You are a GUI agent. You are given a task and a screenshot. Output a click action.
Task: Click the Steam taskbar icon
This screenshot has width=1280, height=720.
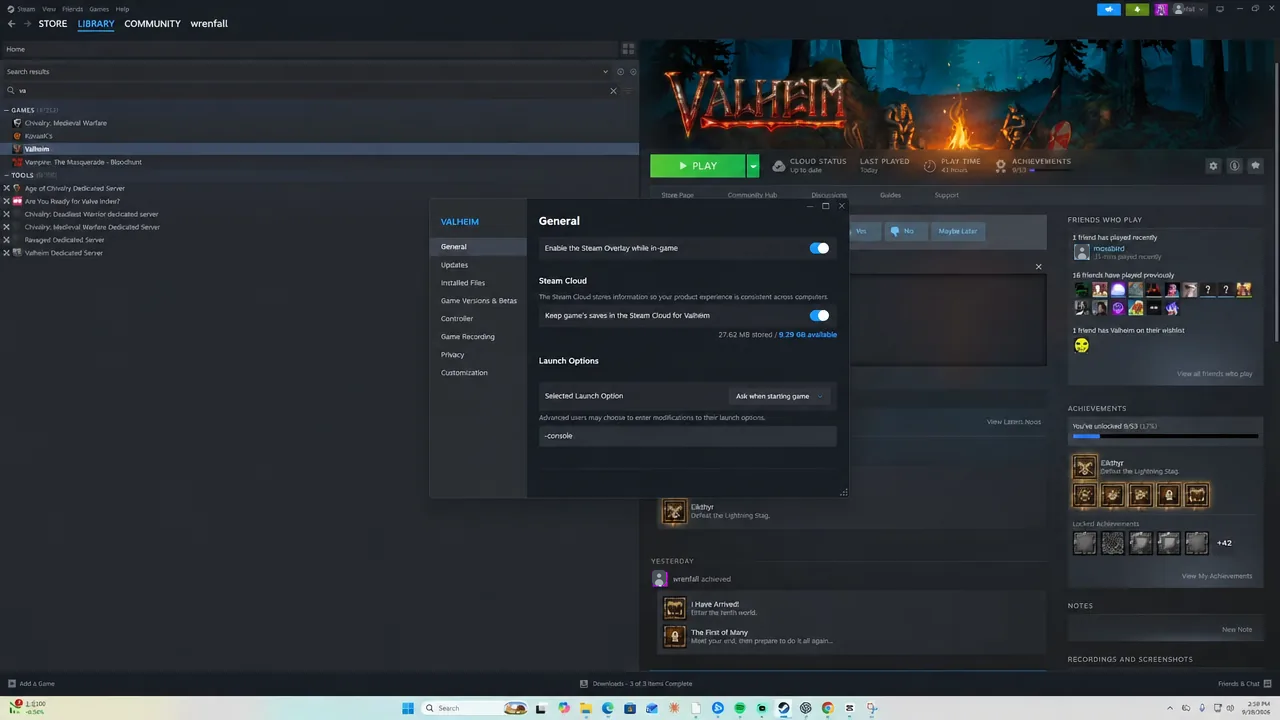pyautogui.click(x=784, y=708)
